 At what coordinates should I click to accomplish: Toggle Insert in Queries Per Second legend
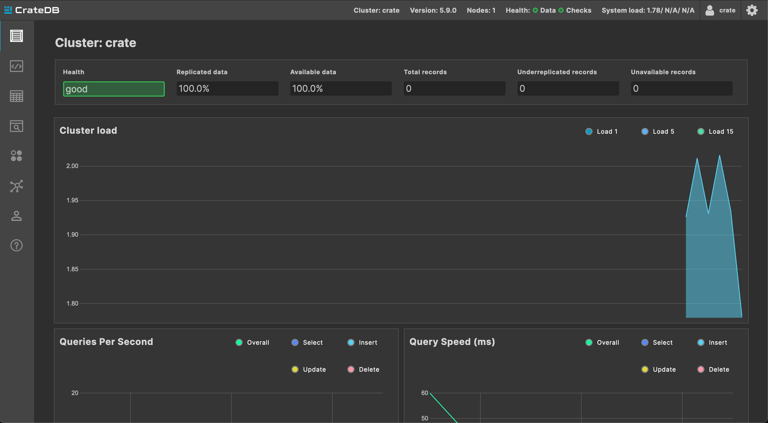click(362, 342)
